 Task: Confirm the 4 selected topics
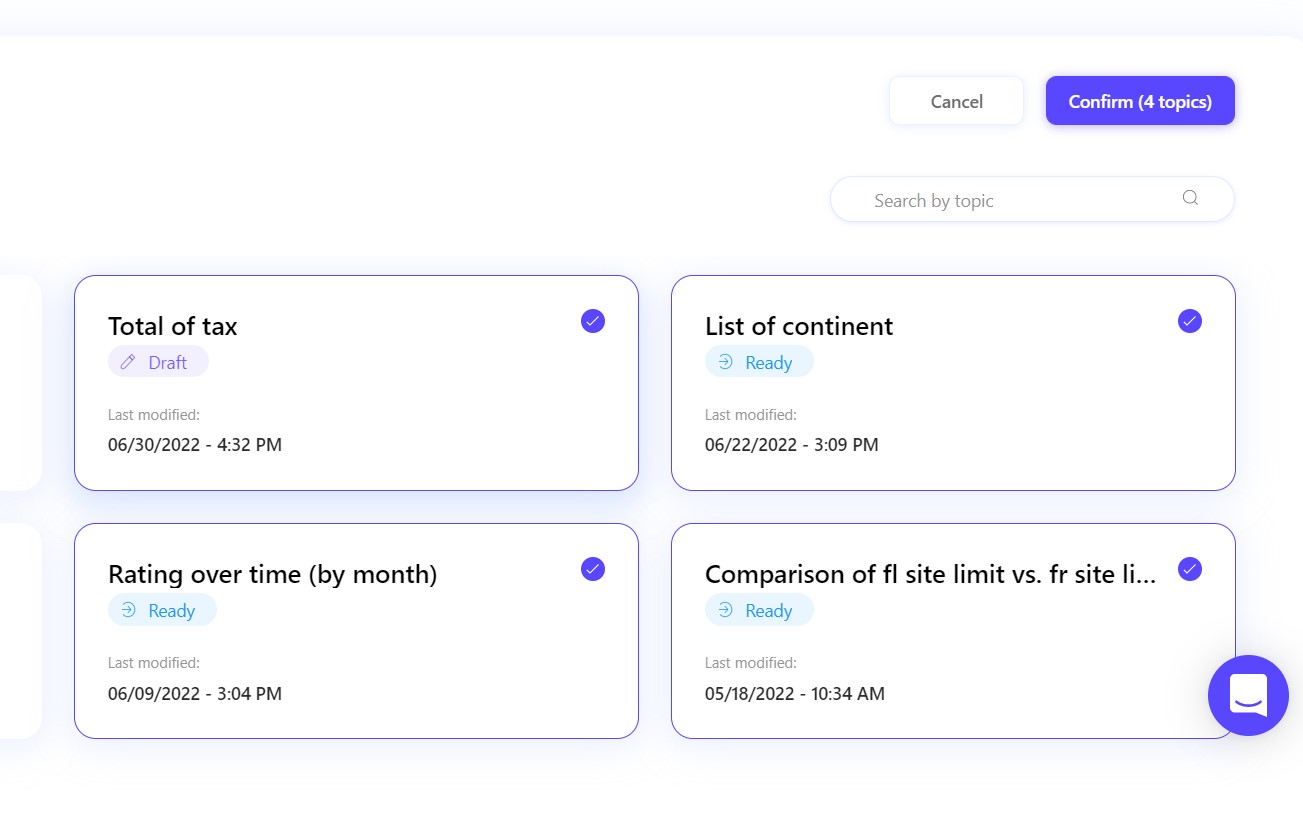pyautogui.click(x=1140, y=101)
